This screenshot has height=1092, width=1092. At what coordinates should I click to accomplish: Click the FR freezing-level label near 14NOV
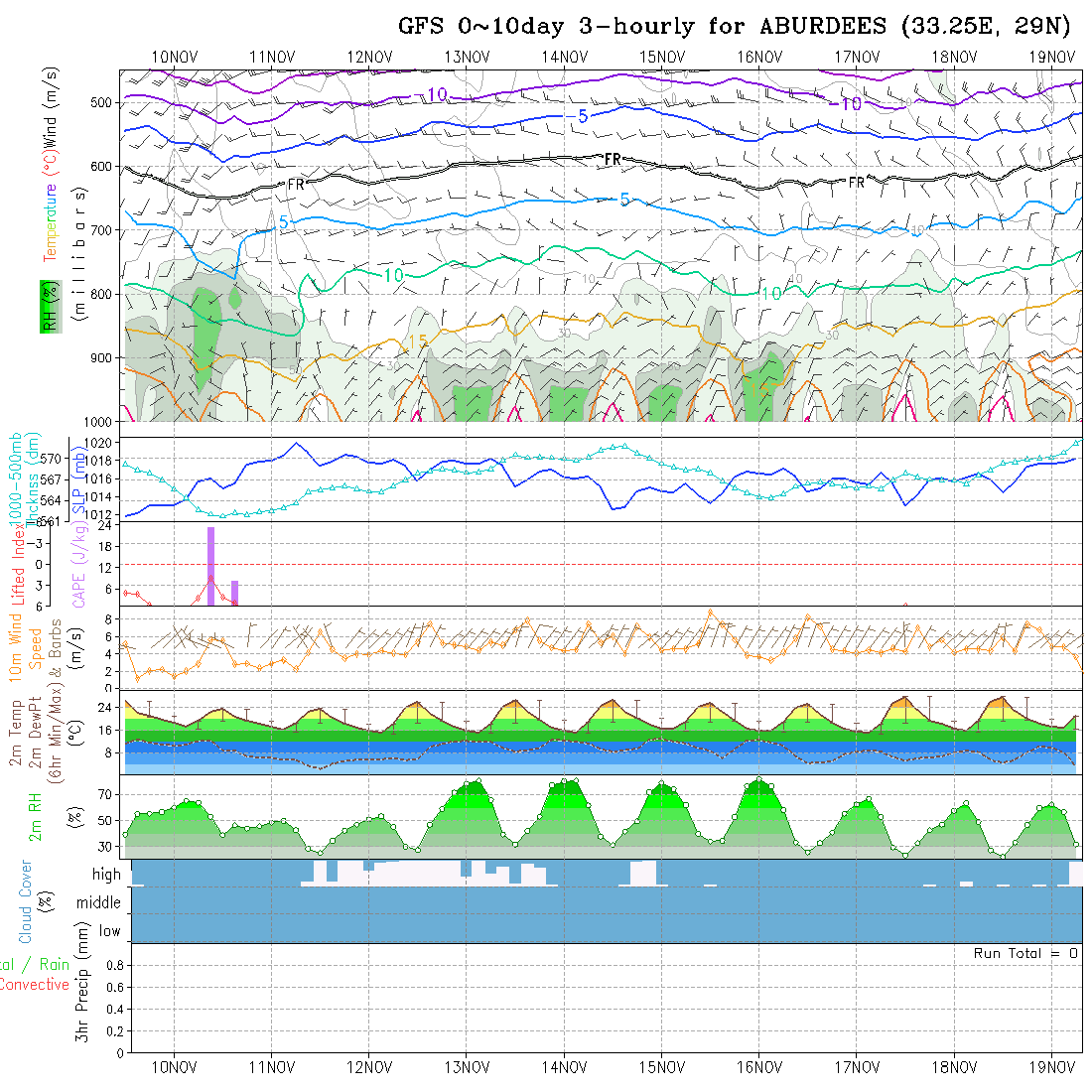pos(613,159)
